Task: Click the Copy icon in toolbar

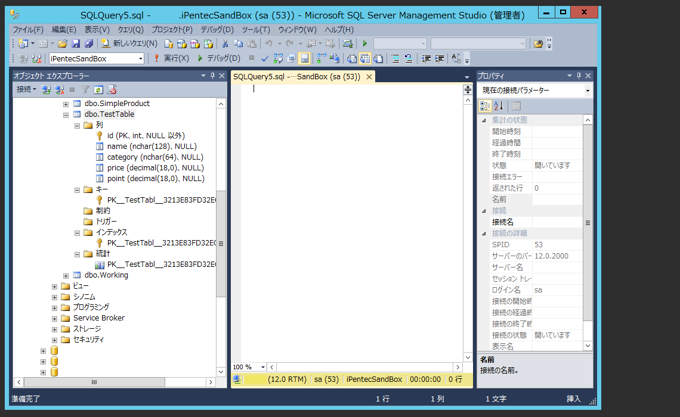Action: (238, 44)
